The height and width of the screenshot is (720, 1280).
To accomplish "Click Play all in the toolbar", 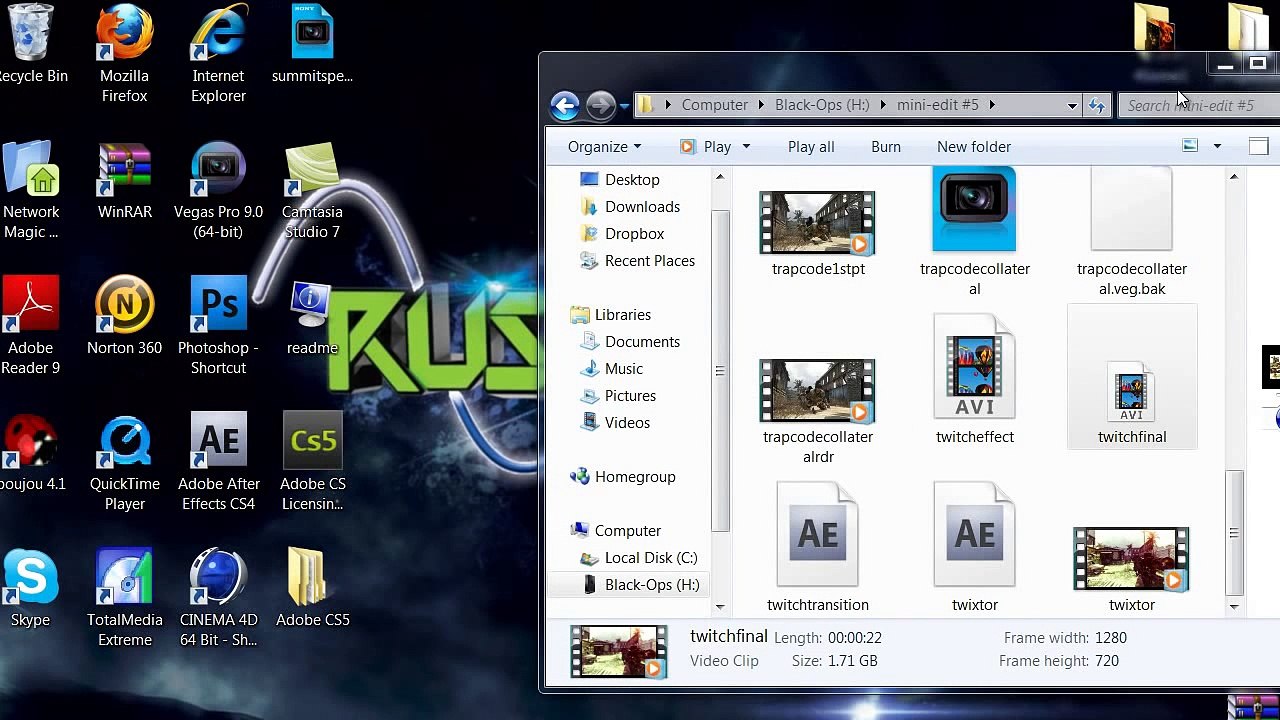I will tap(811, 146).
